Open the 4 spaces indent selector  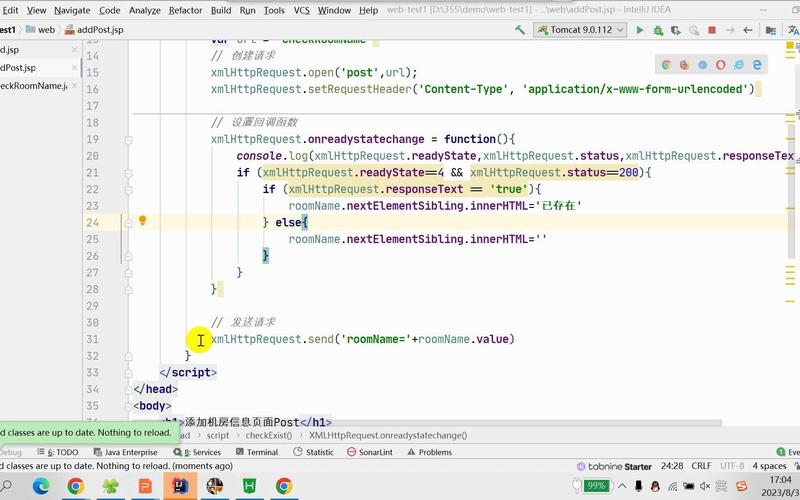pos(769,466)
